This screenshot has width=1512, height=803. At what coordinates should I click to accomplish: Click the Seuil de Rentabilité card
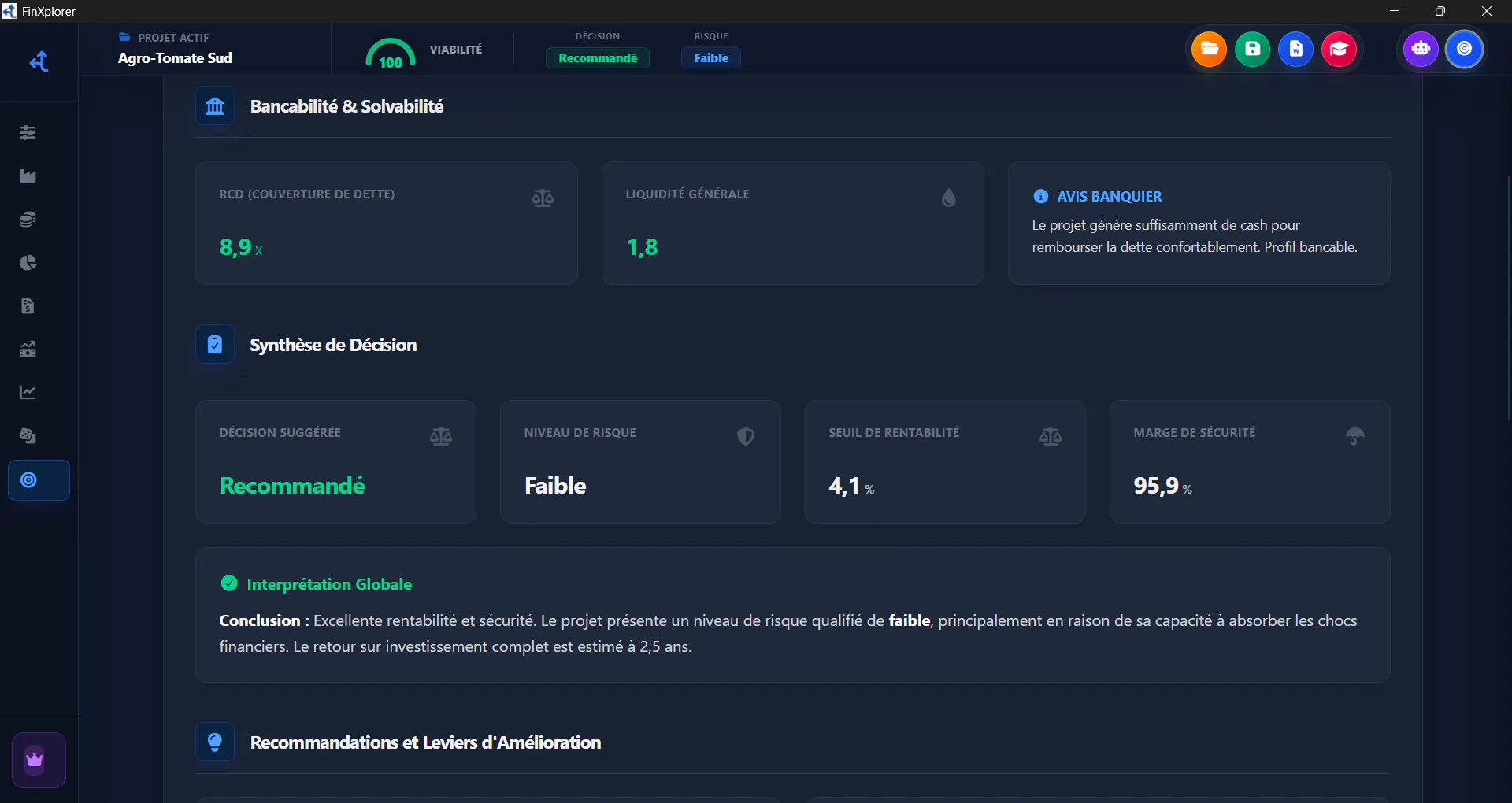tap(945, 462)
